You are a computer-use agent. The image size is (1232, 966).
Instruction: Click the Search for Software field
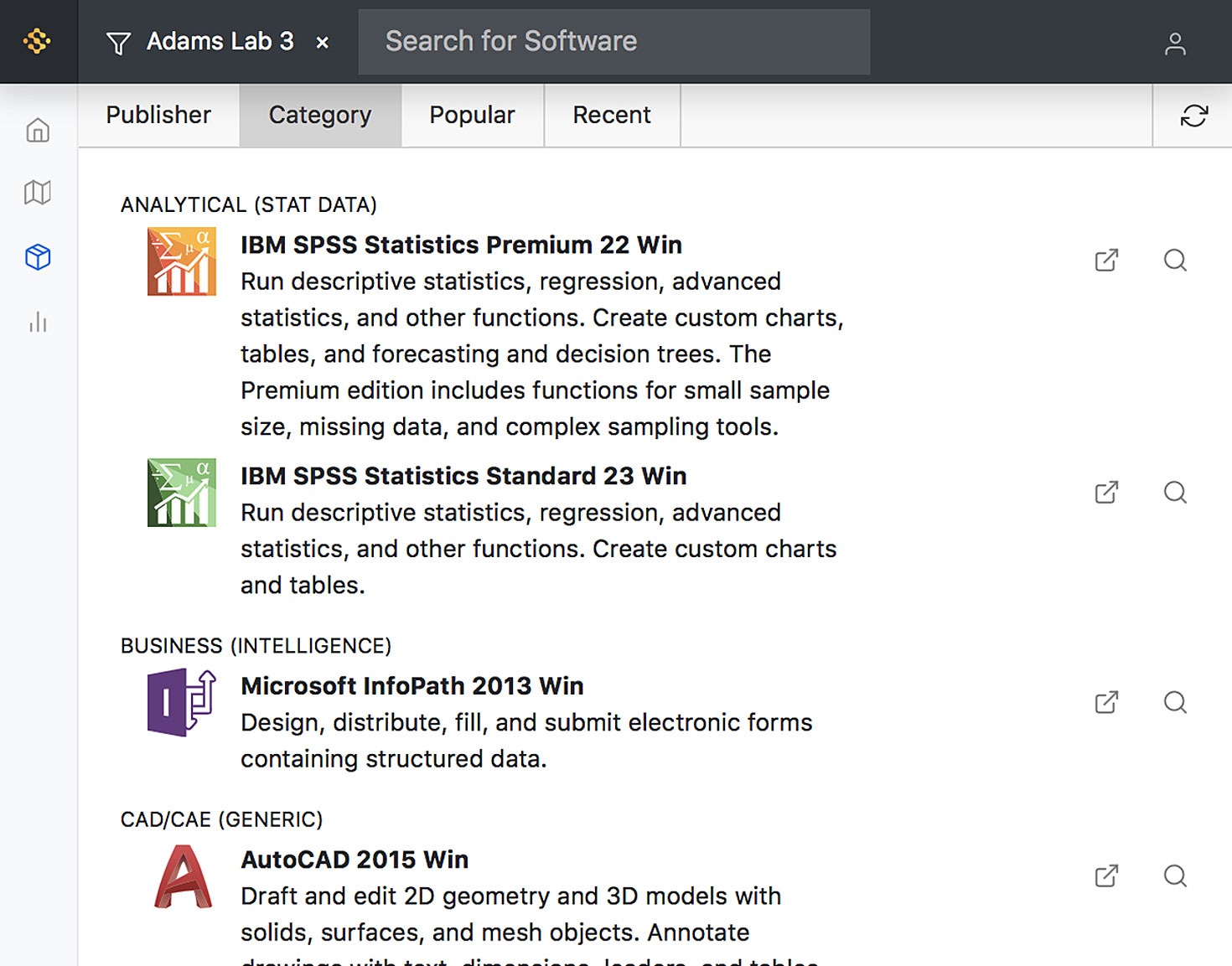(614, 42)
